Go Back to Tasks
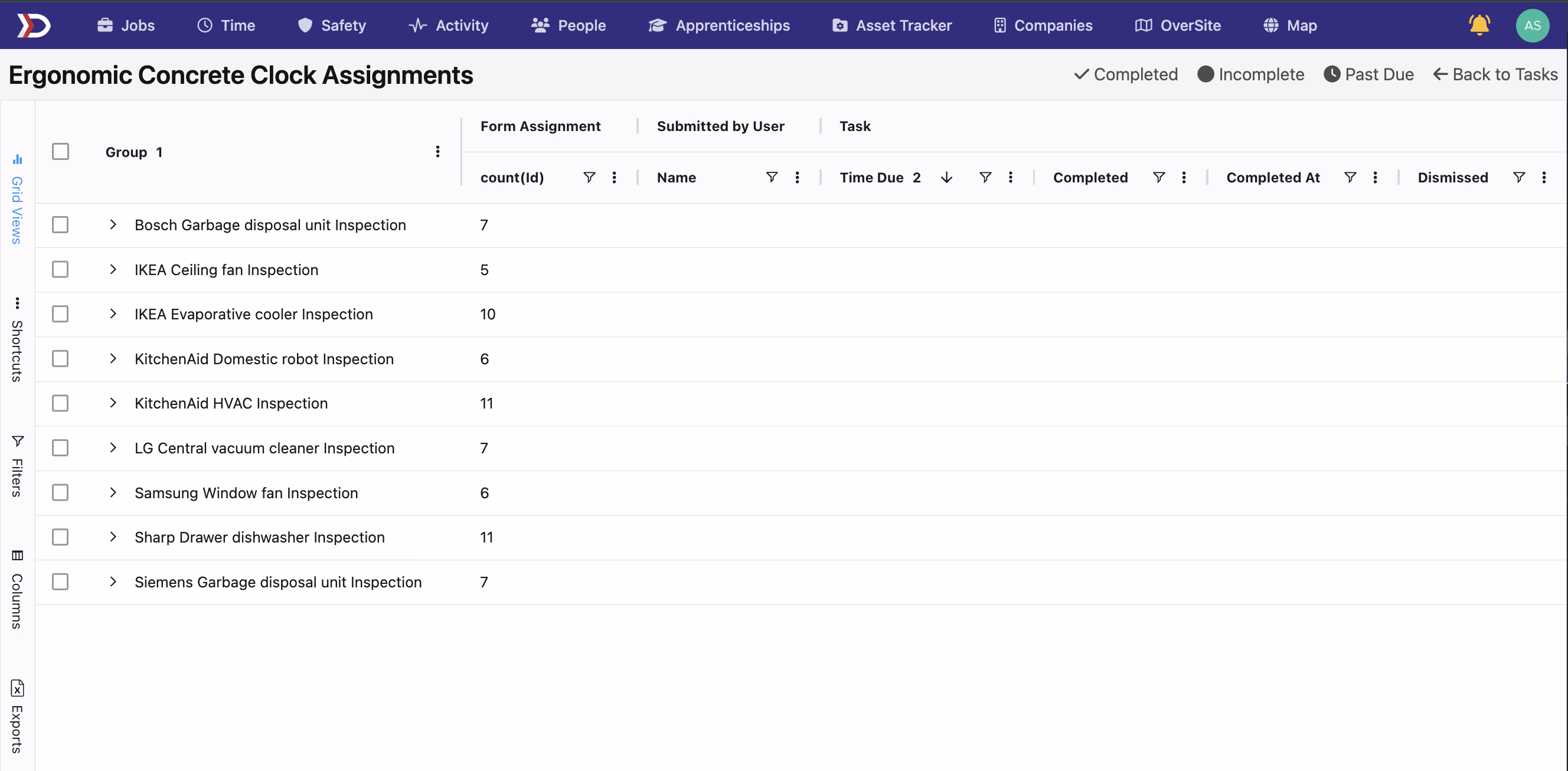Viewport: 1568px width, 771px height. (1495, 74)
